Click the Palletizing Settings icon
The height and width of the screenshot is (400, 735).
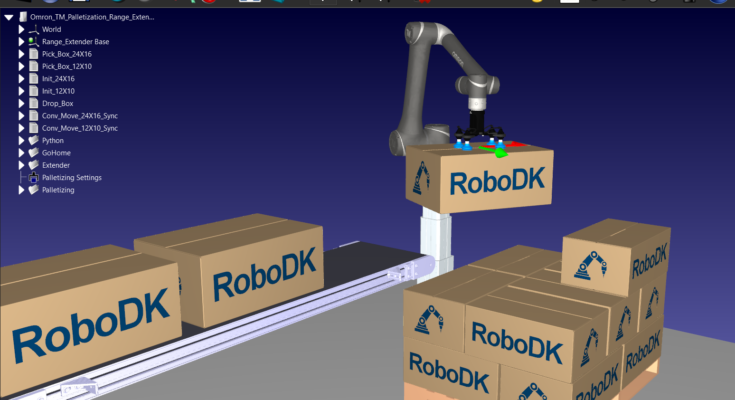click(33, 177)
